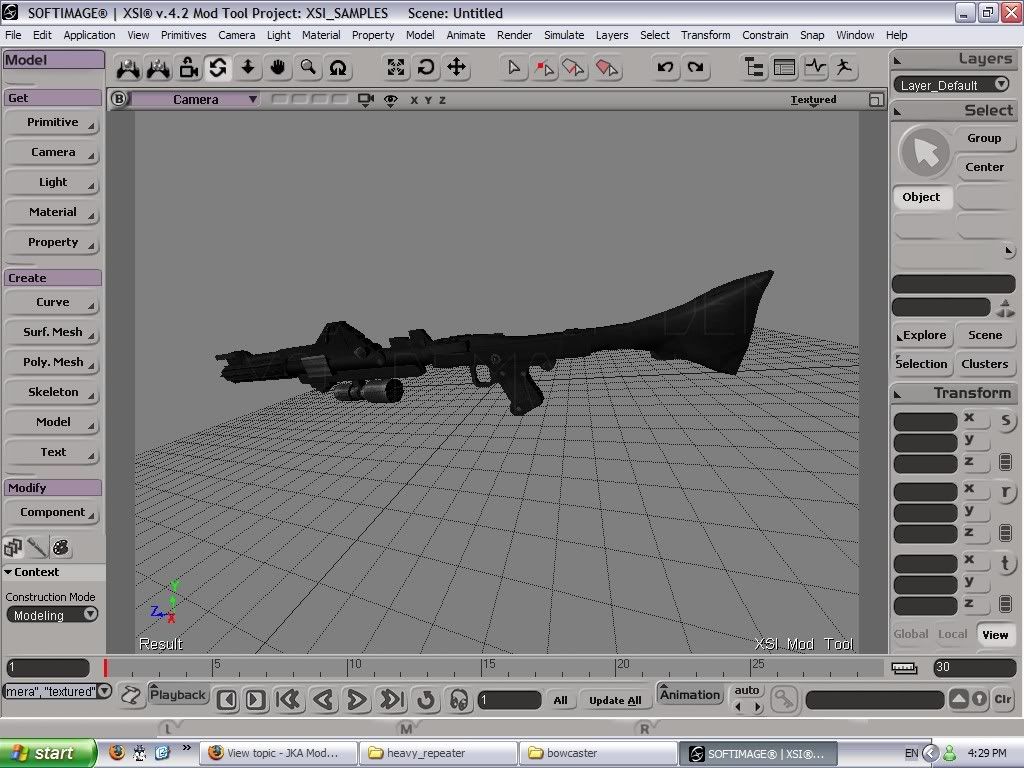Click the current frame field by All

pyautogui.click(x=509, y=700)
